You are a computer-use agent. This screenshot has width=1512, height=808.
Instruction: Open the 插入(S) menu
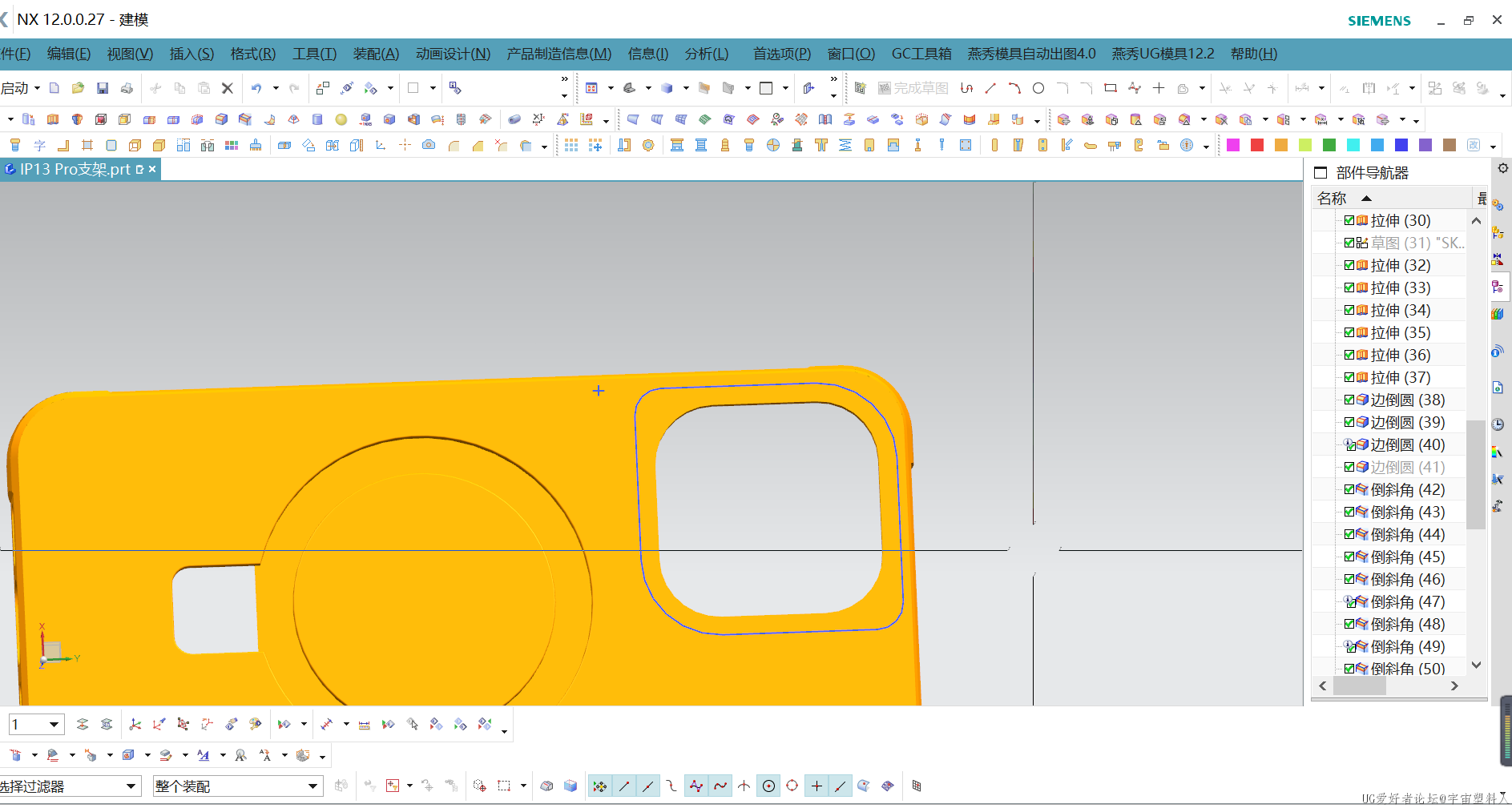click(192, 54)
